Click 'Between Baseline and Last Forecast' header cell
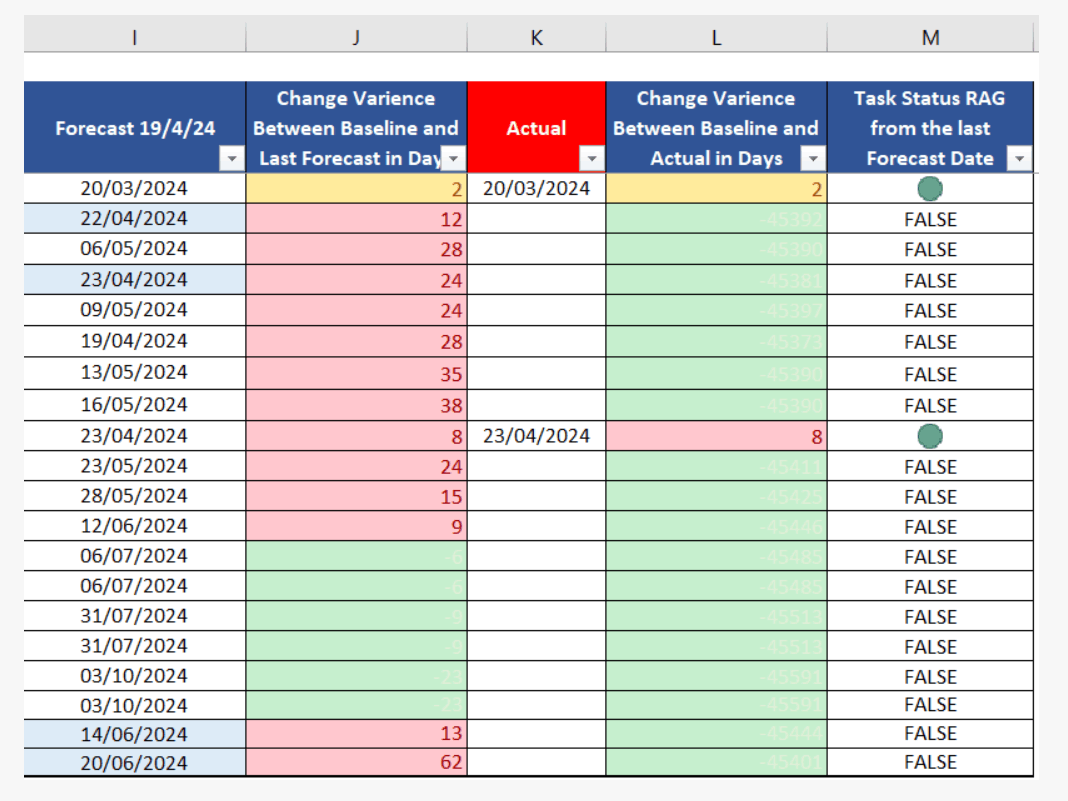Viewport: 1068px width, 801px height. pos(356,127)
